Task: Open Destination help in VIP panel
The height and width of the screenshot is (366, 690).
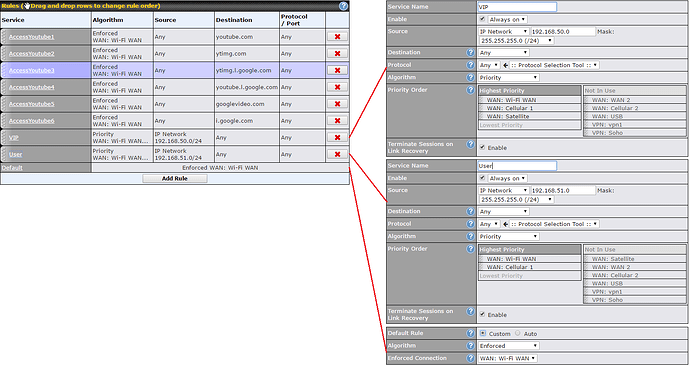Action: 470,52
